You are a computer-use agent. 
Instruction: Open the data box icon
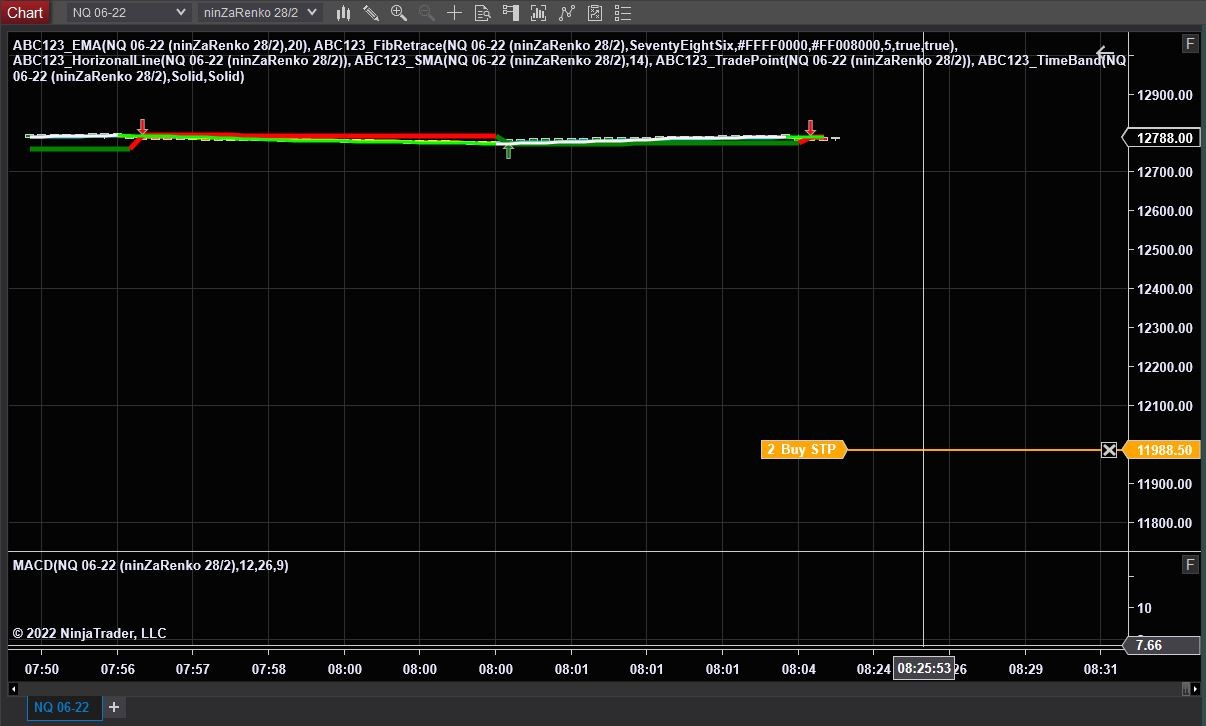(482, 13)
